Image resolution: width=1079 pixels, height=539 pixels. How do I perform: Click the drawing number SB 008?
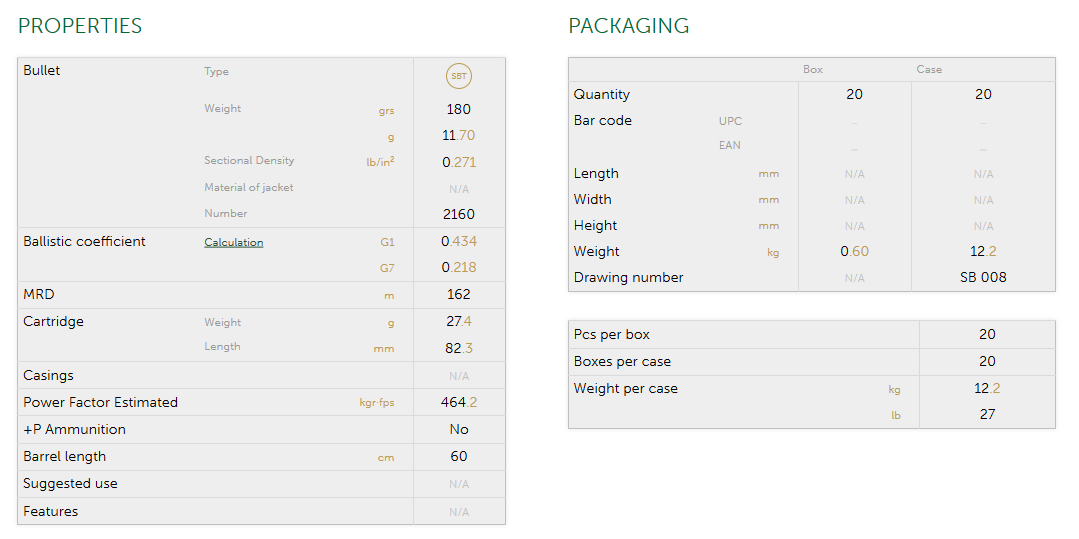(983, 277)
